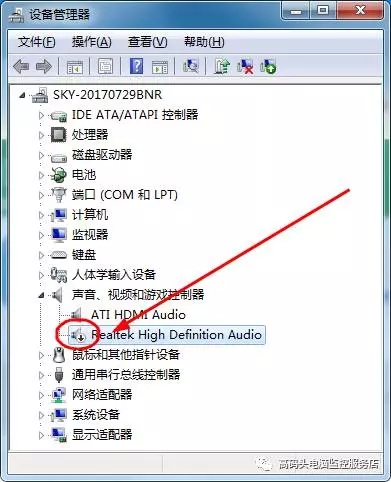Viewport: 391px width, 482px height.
Task: Open the Properties toolbar icon
Action: tap(105, 66)
